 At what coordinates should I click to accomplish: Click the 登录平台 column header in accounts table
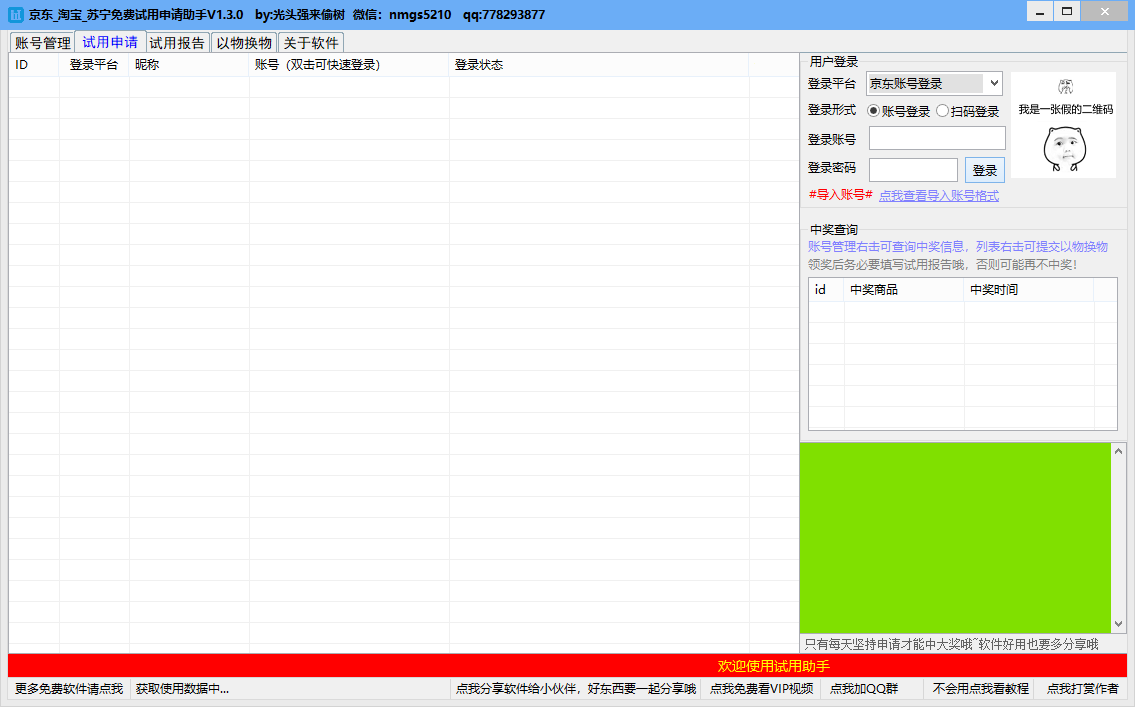(94, 64)
